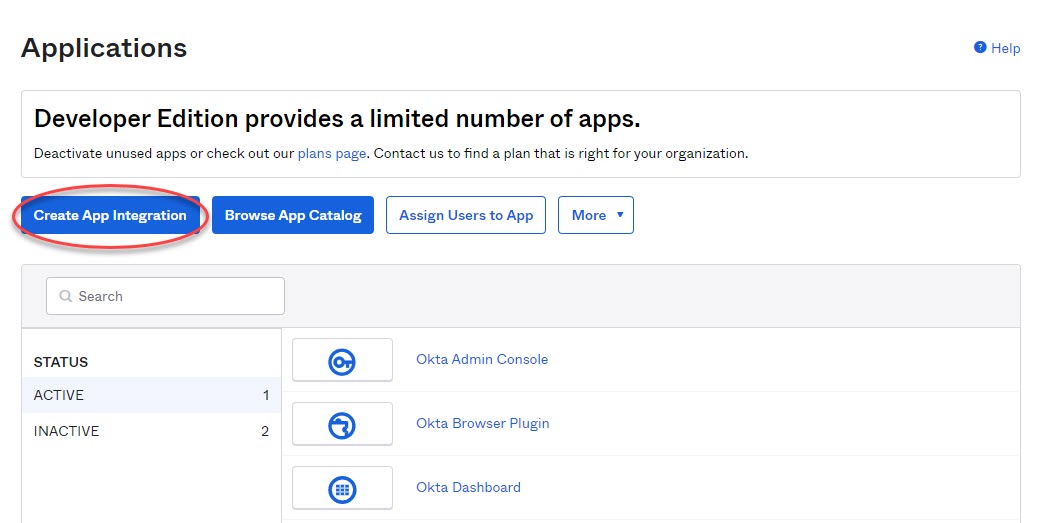Click the Help question mark icon
1047x523 pixels.
tap(980, 47)
